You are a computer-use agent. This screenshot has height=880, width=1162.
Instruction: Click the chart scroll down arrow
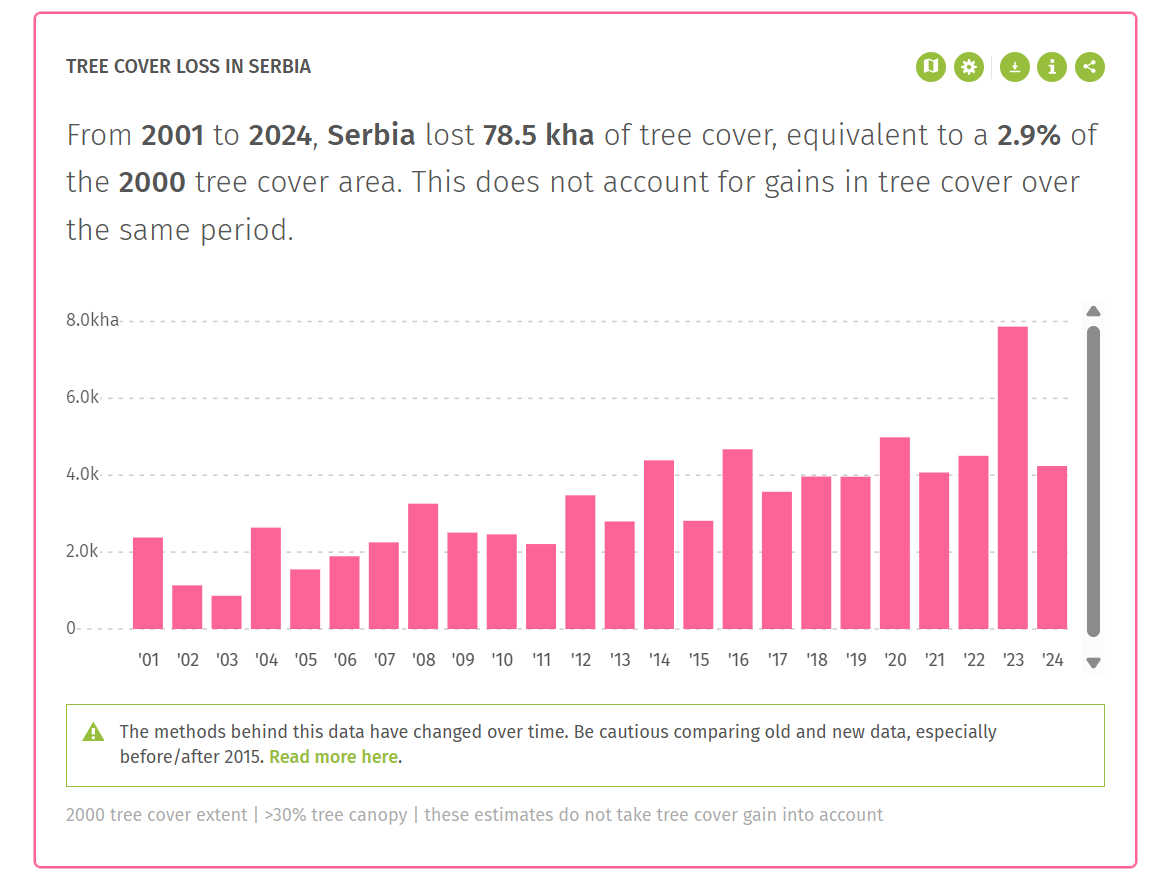[1093, 662]
